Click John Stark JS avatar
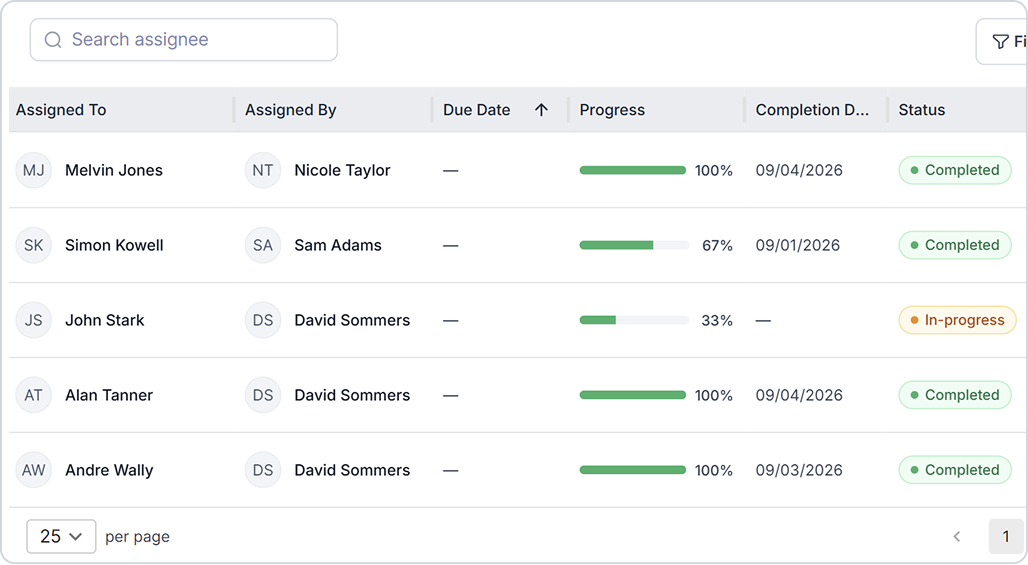Screen dimensions: 1028x565 pyautogui.click(x=33, y=320)
